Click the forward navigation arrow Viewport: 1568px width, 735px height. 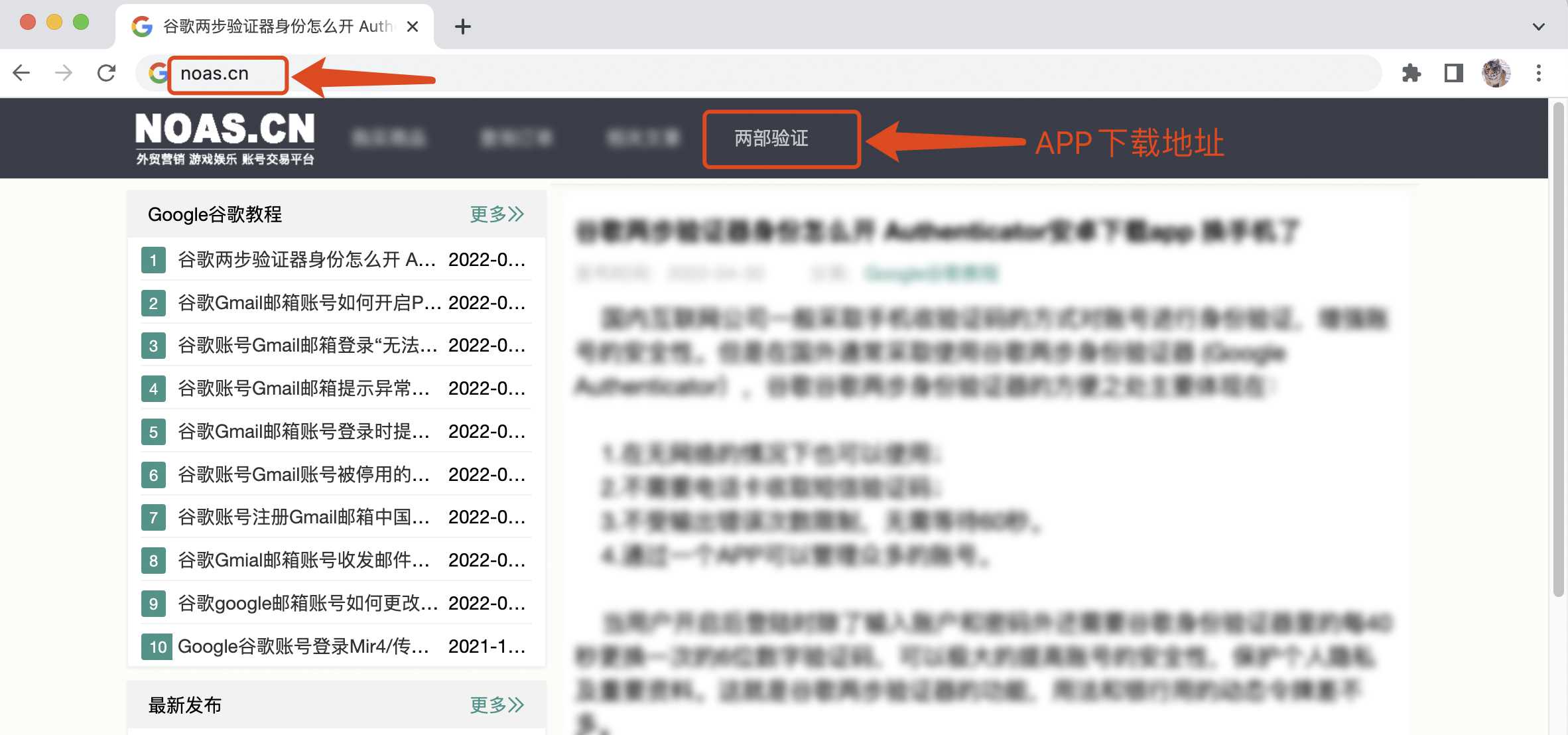(64, 73)
